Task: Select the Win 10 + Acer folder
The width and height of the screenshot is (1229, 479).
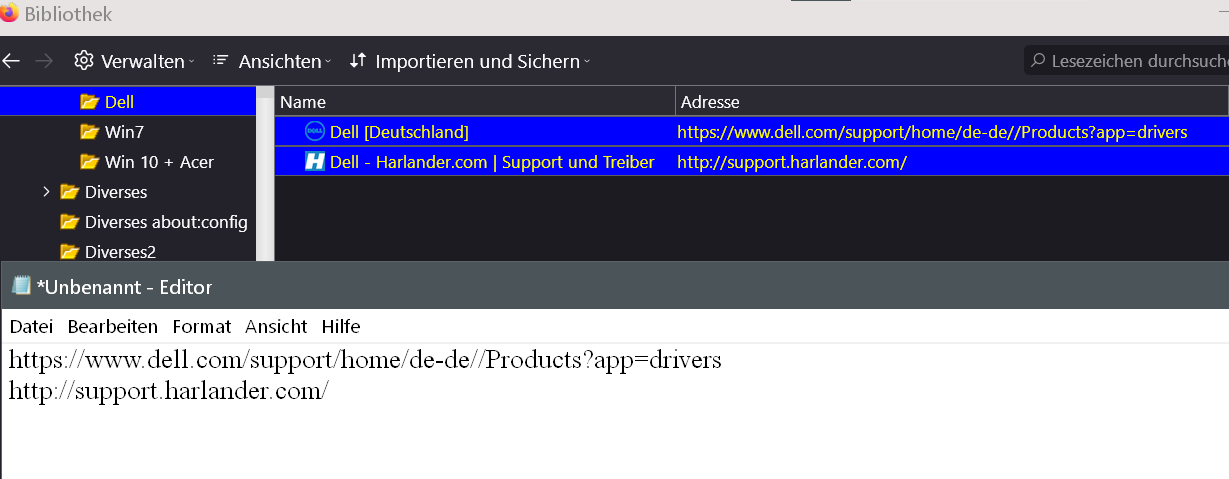Action: click(x=159, y=162)
